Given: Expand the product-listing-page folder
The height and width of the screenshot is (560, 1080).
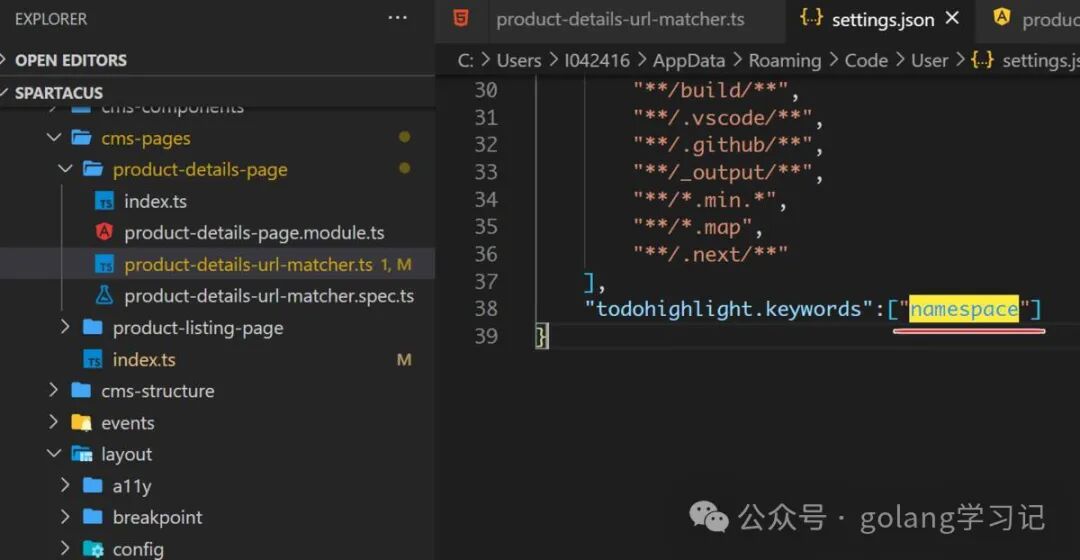Looking at the screenshot, I should pyautogui.click(x=65, y=328).
